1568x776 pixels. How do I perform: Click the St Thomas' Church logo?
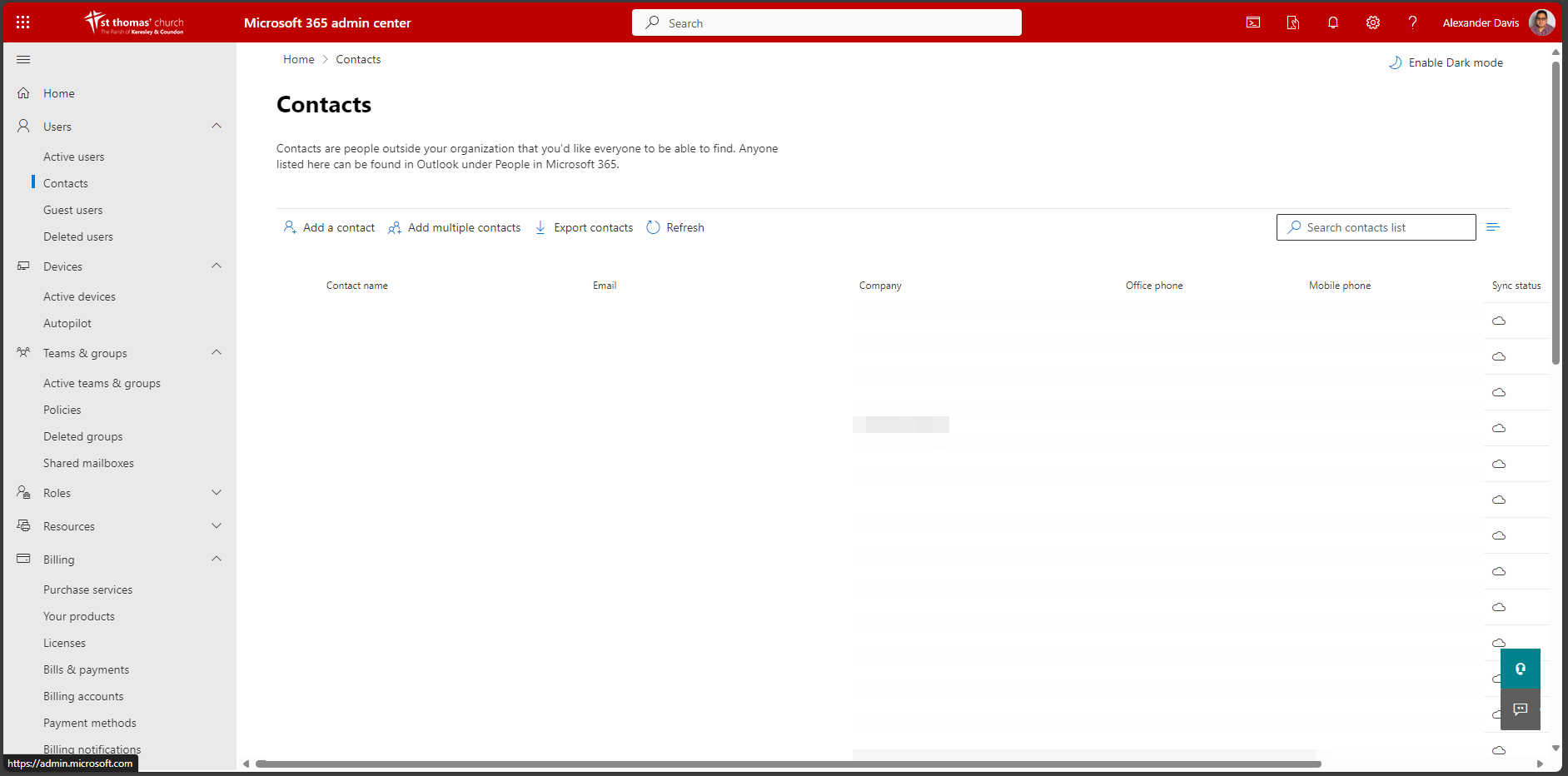coord(133,22)
